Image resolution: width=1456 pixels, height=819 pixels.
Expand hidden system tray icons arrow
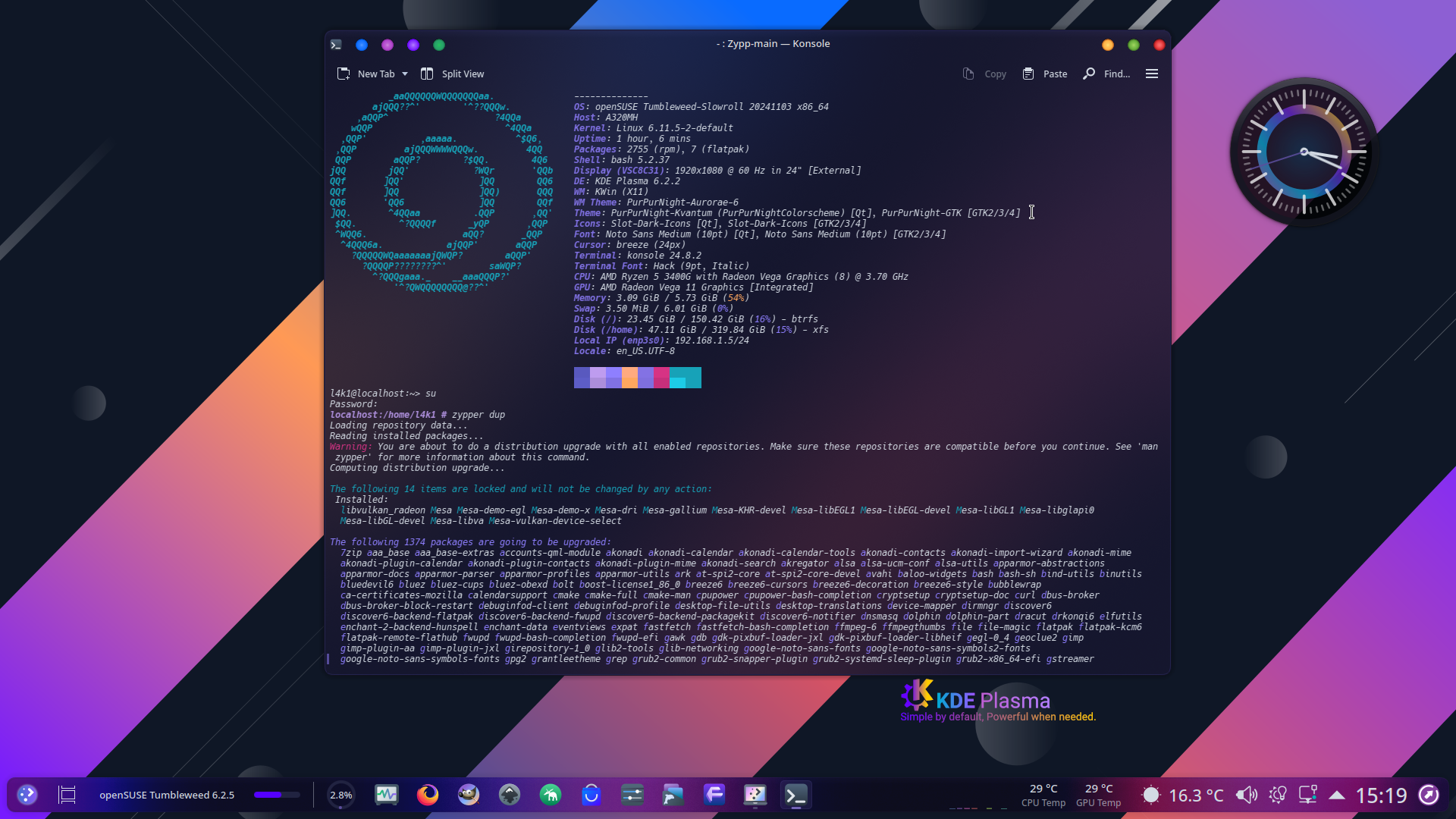pos(1337,795)
